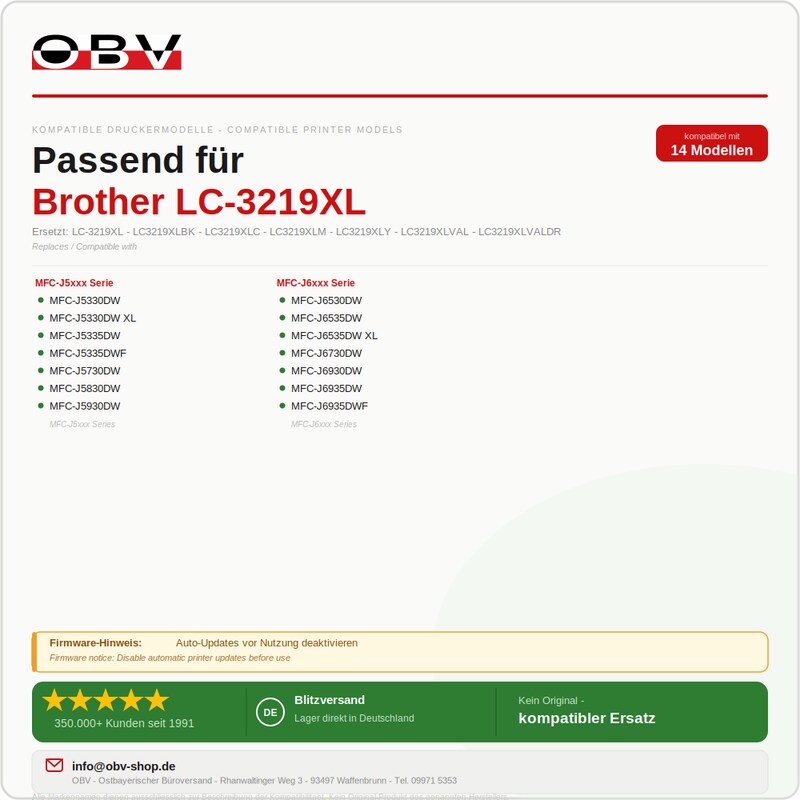Click the English firmware notice line
Image resolution: width=800 pixels, height=800 pixels.
point(169,658)
